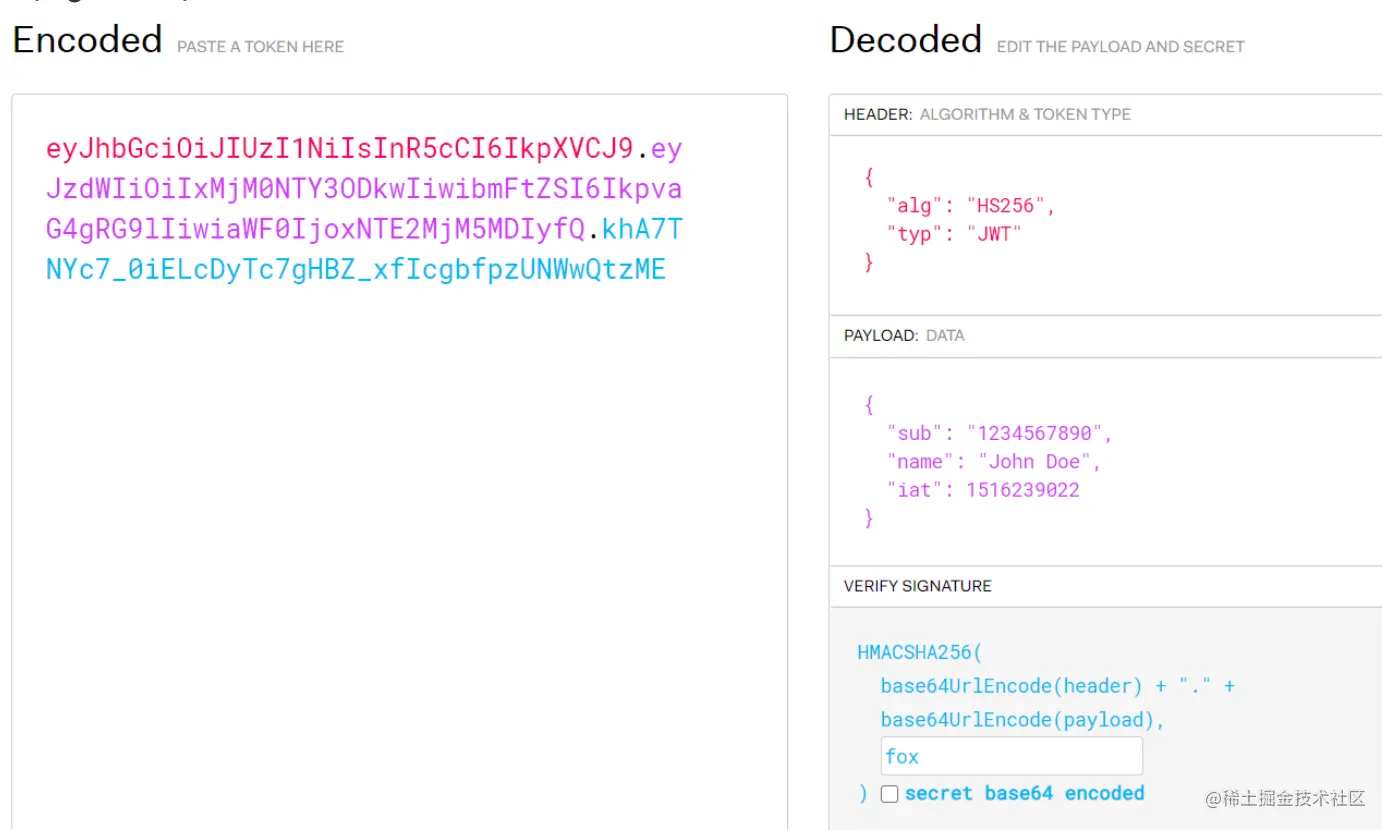
Task: Click the red header segment of the encoded token
Action: pyautogui.click(x=340, y=150)
